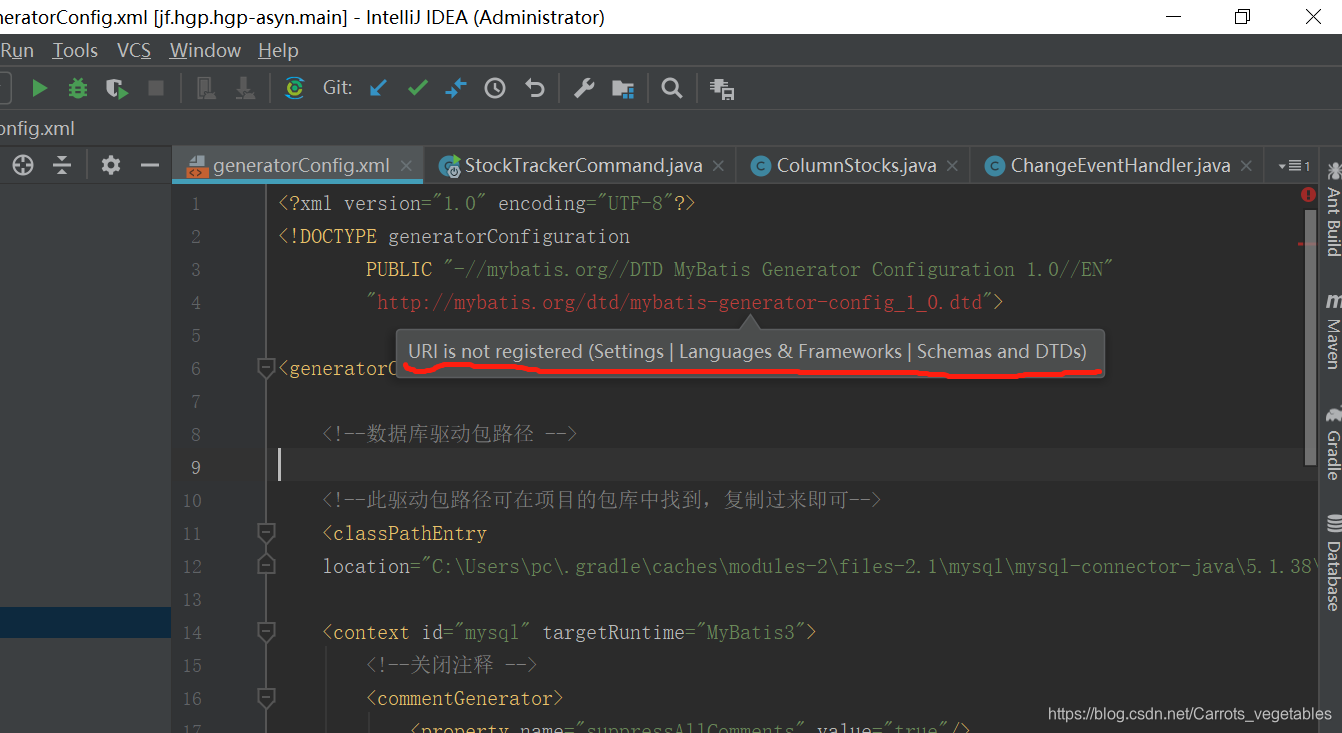The width and height of the screenshot is (1342, 733).
Task: Click the location path string on line 12
Action: pyautogui.click(x=868, y=566)
